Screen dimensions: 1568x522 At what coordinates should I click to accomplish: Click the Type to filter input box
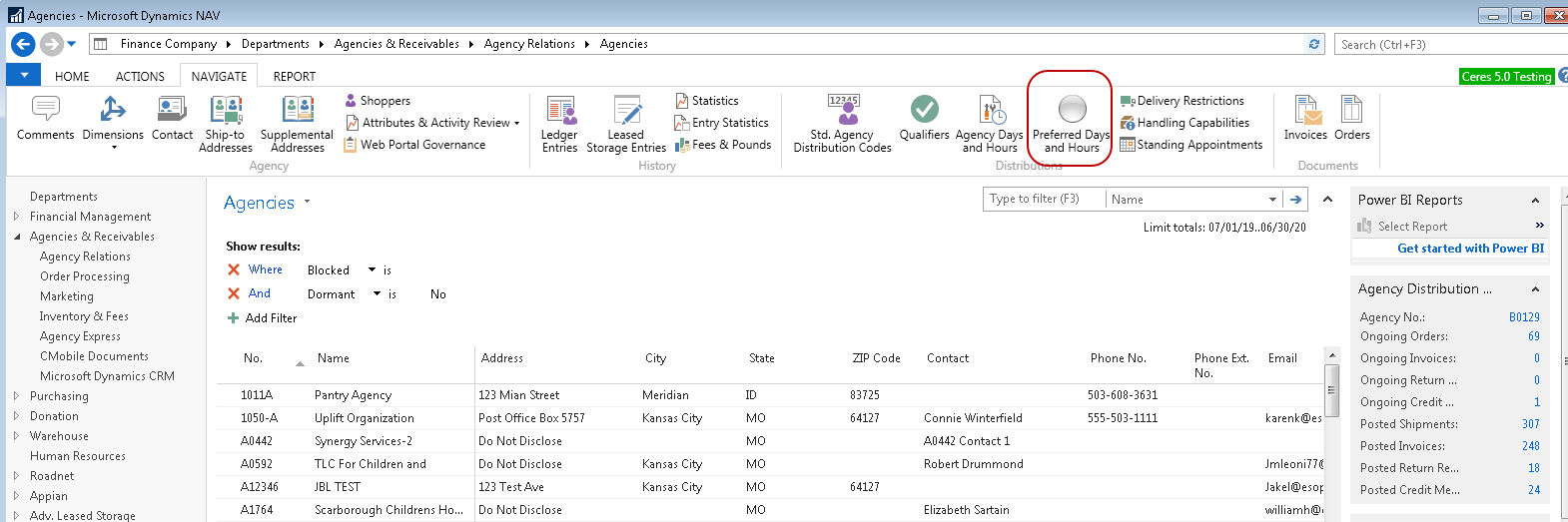1043,200
